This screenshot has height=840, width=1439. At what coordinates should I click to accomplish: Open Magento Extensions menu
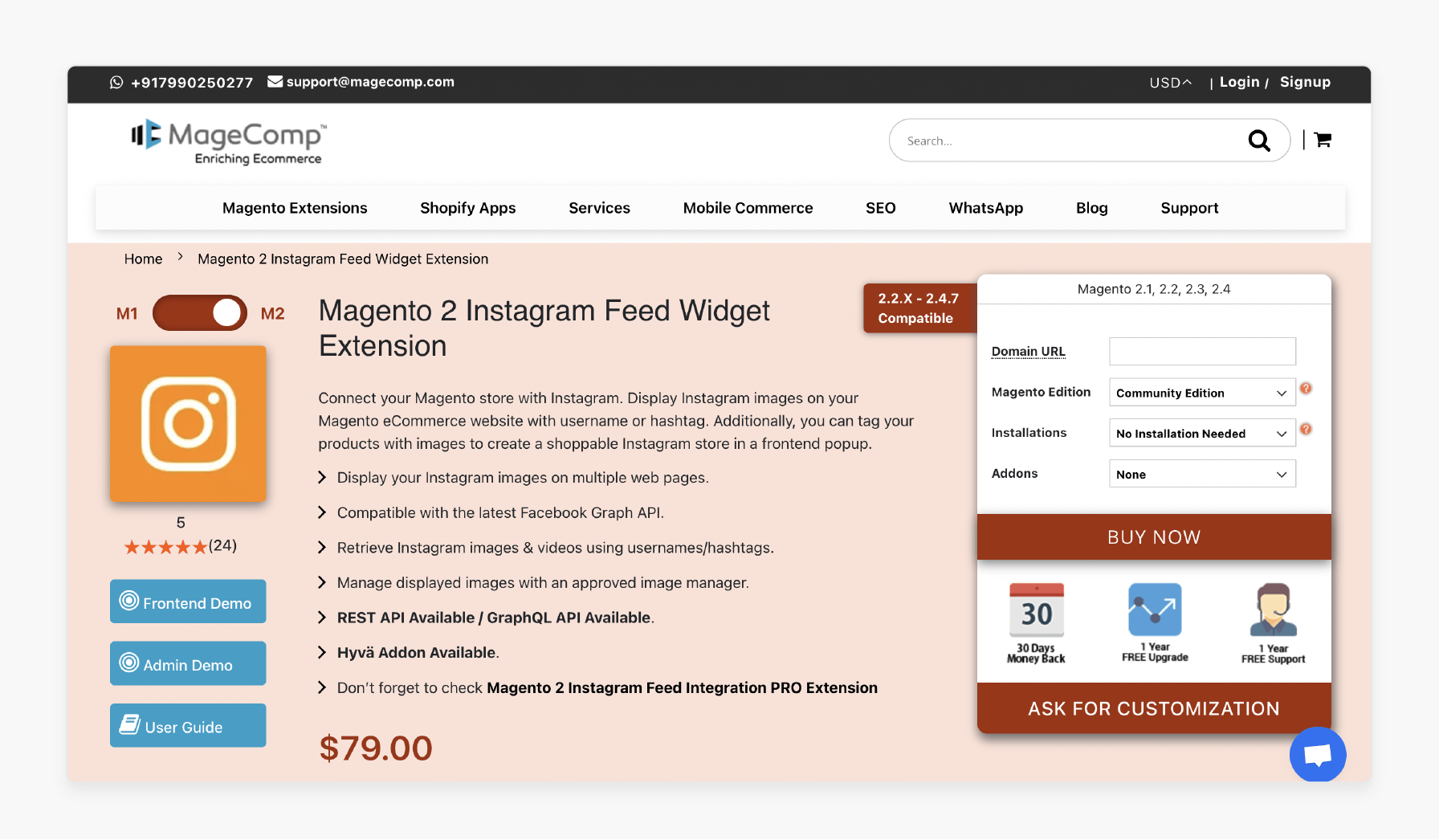[295, 208]
